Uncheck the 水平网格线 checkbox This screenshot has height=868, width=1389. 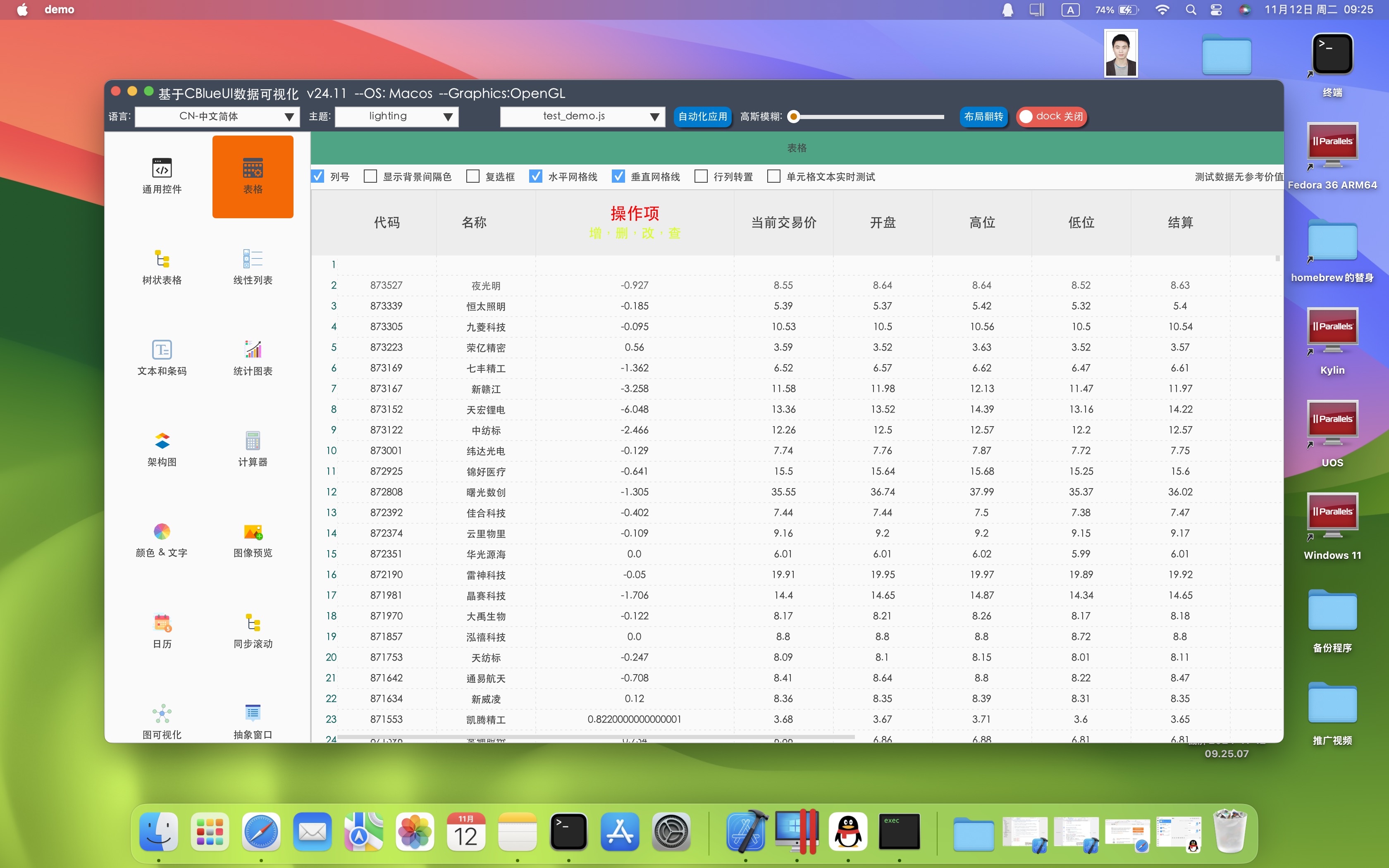pos(535,176)
